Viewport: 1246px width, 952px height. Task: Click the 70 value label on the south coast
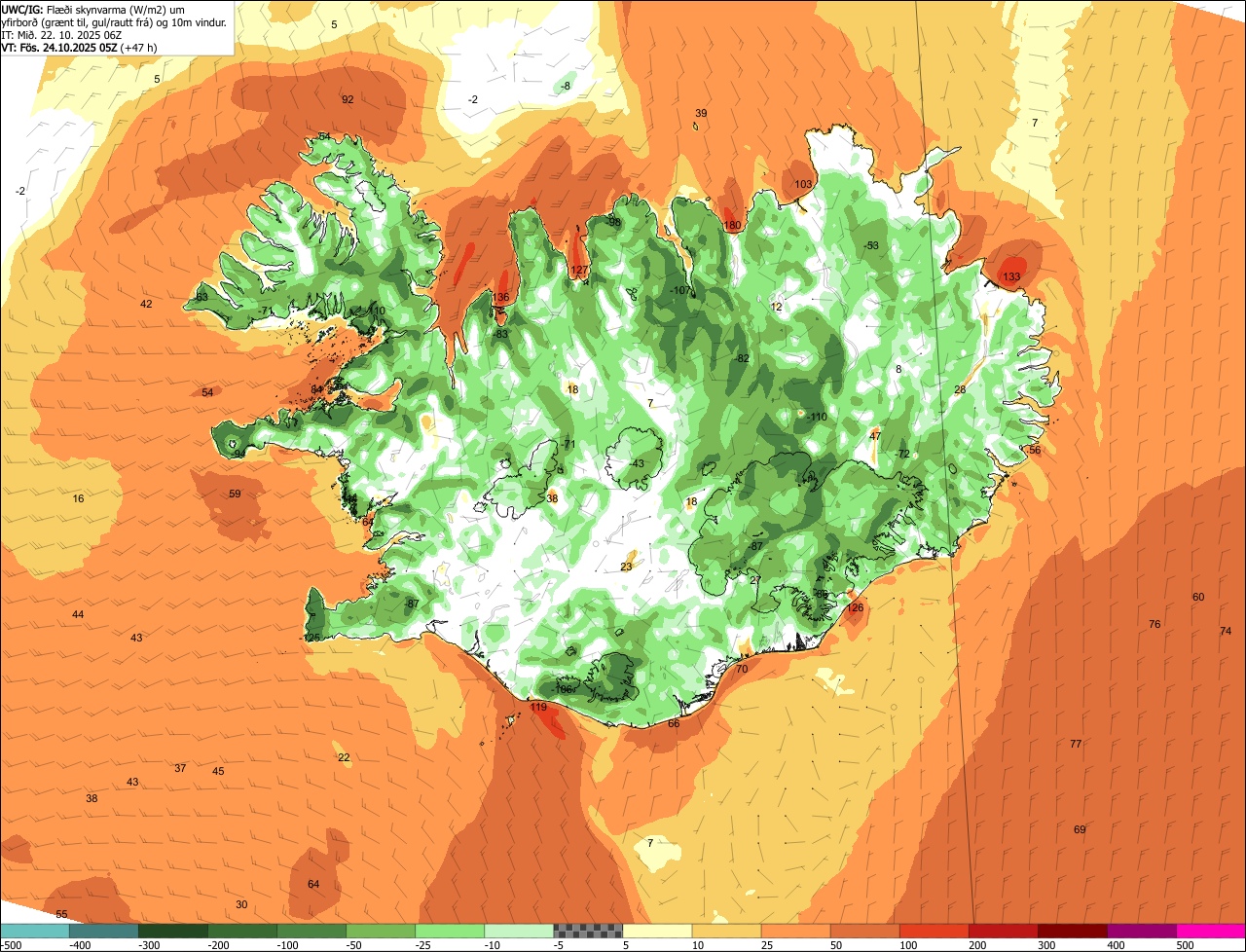742,669
